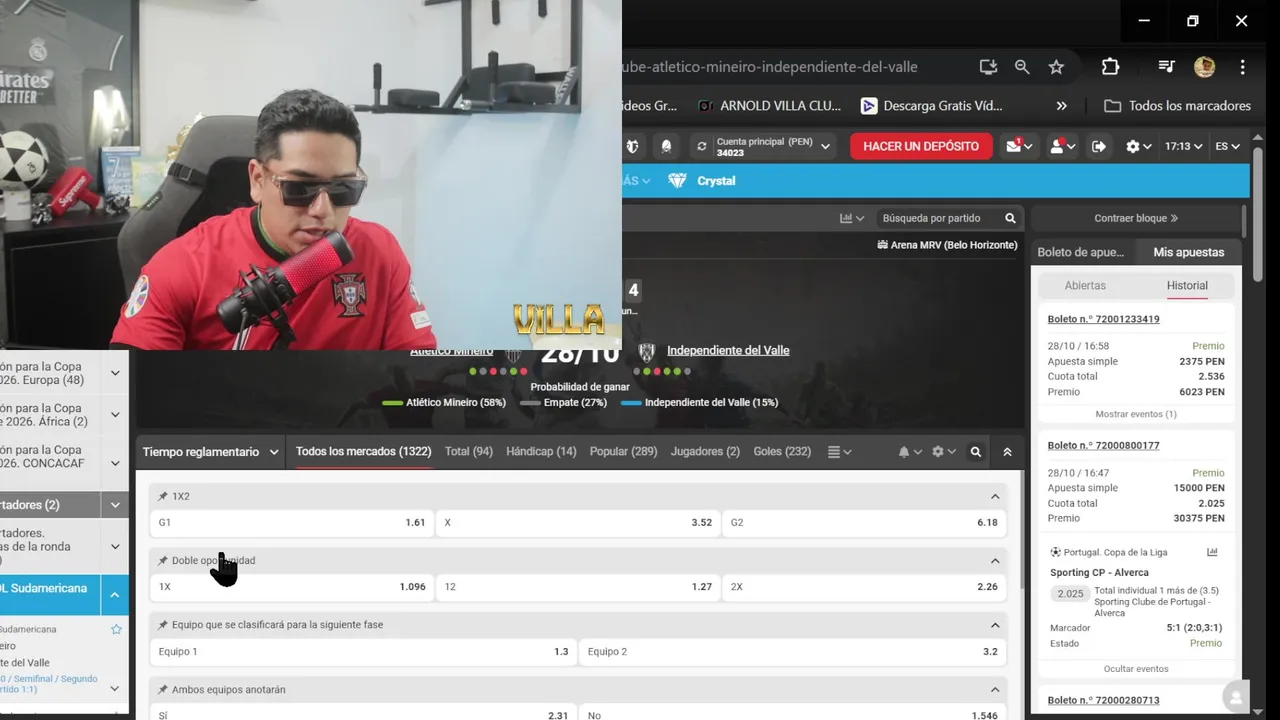This screenshot has height=720, width=1280.
Task: Open the Crystal game link
Action: pyautogui.click(x=702, y=181)
